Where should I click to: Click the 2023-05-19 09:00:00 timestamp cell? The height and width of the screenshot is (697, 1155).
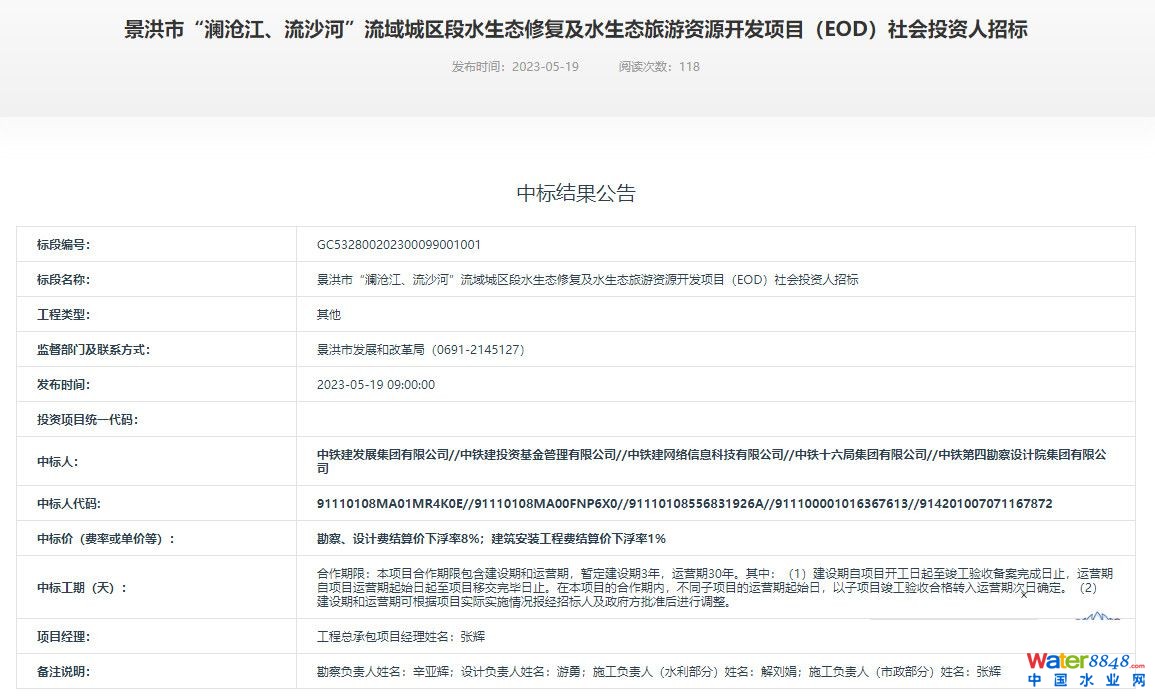coord(376,385)
